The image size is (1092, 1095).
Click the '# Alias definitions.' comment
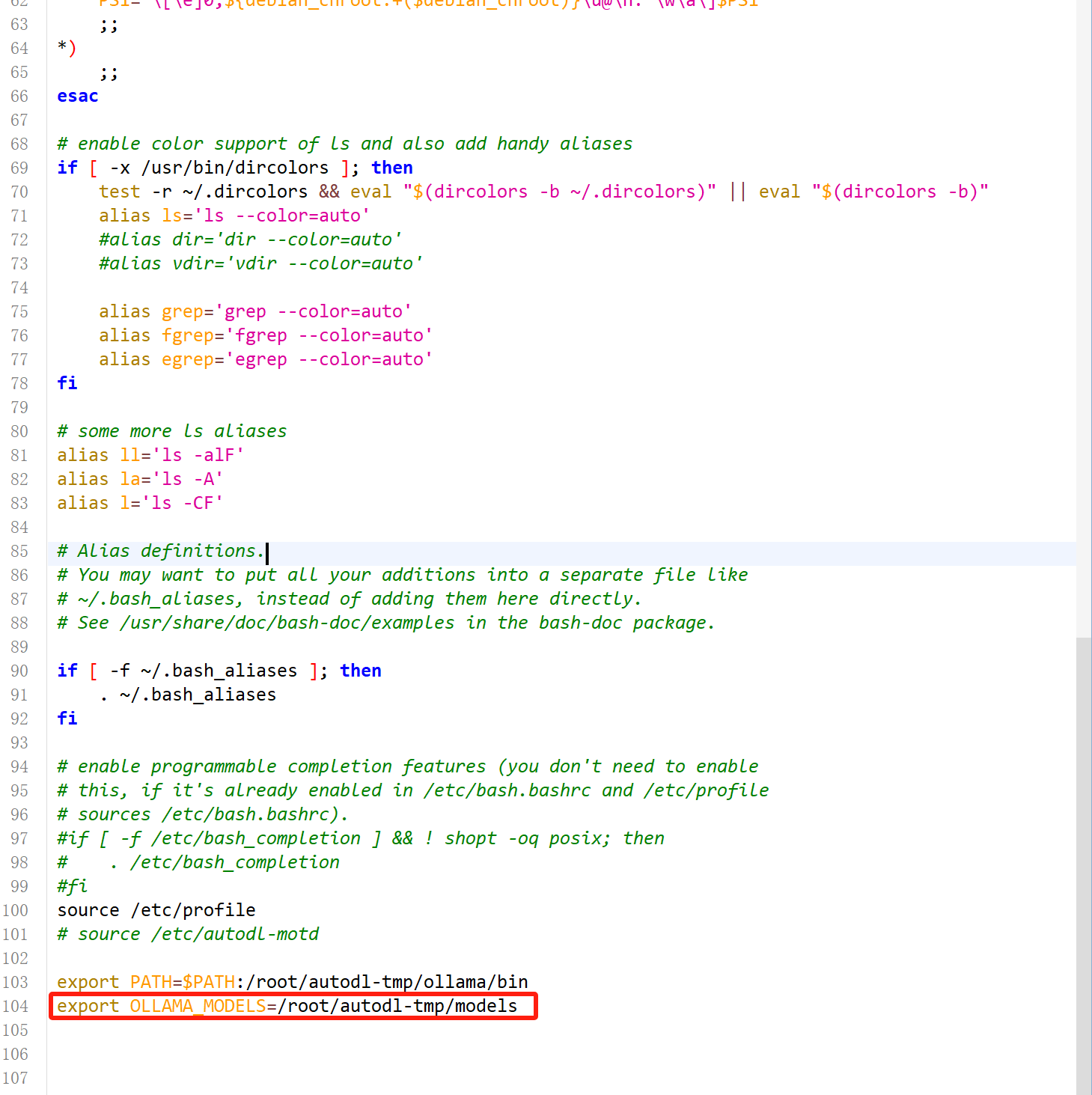161,551
